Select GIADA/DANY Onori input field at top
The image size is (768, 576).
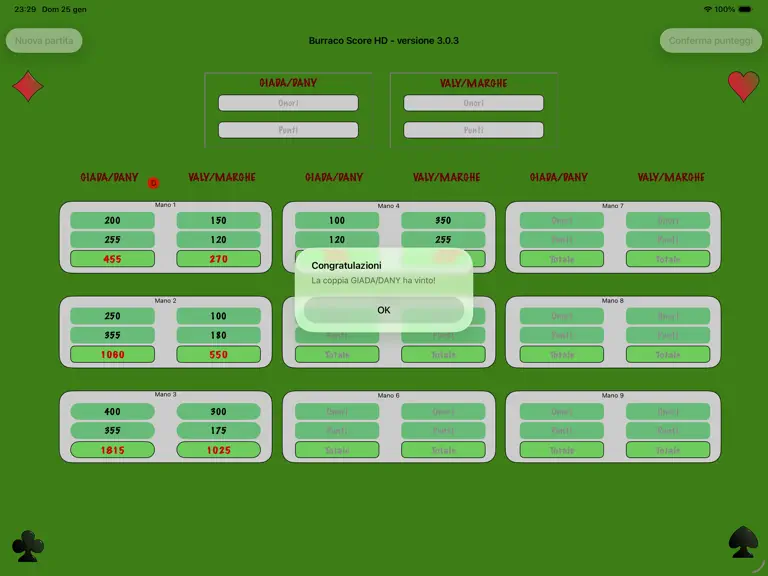tap(288, 103)
